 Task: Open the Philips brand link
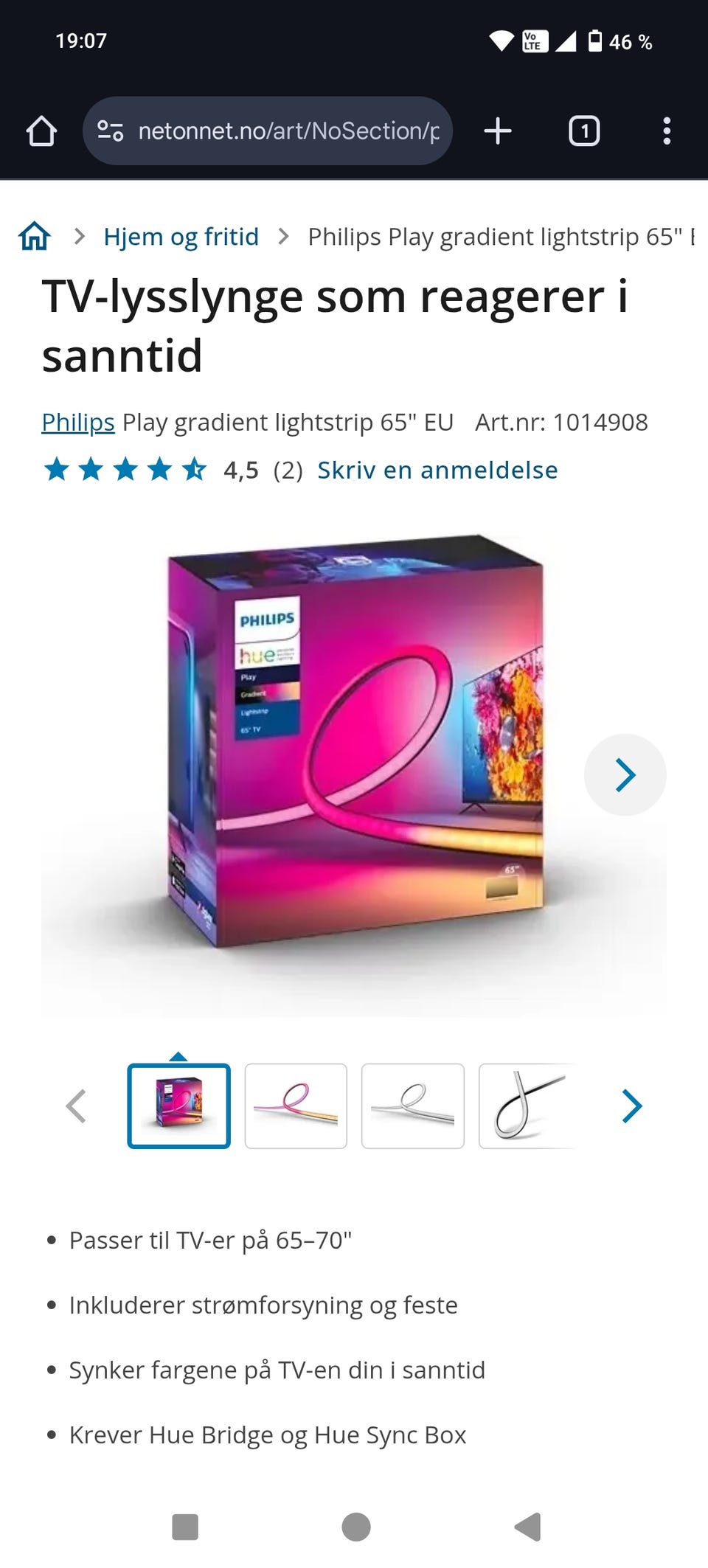point(78,422)
